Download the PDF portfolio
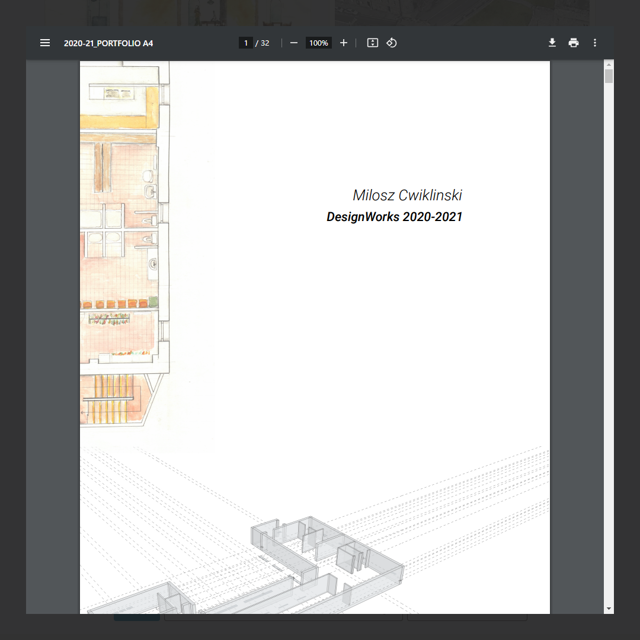This screenshot has width=640, height=640. 552,43
